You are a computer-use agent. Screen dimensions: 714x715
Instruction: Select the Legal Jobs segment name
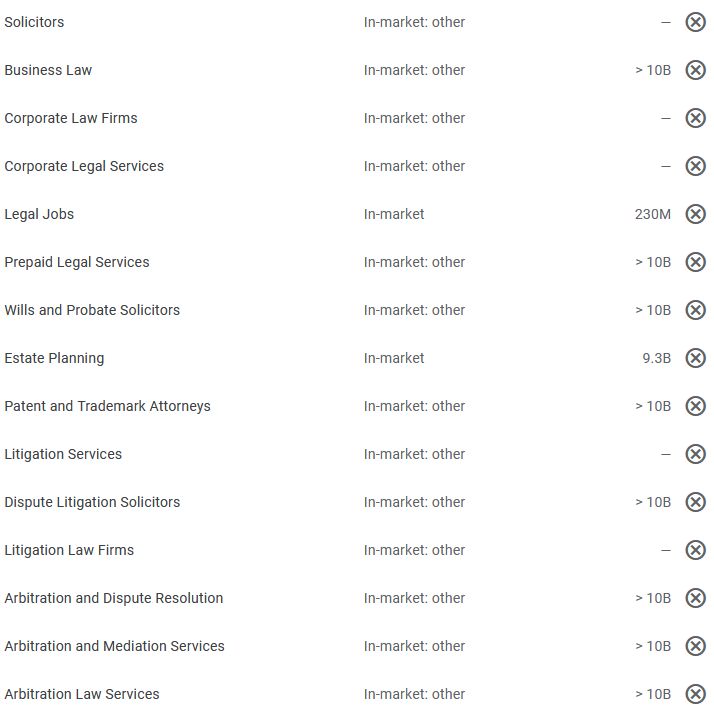point(39,214)
